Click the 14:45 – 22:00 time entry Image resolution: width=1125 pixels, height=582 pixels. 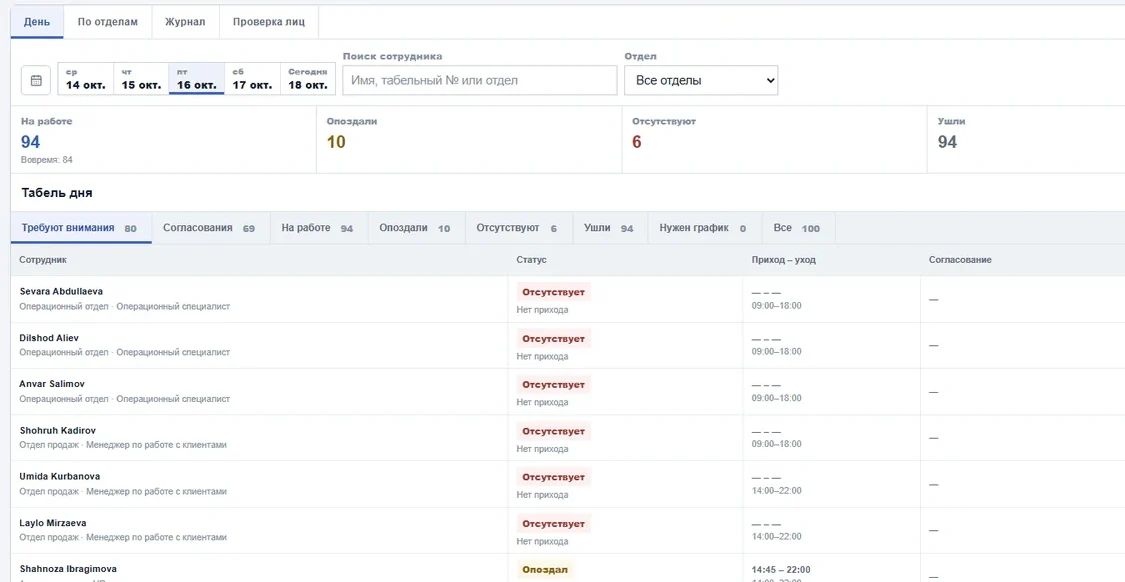coord(781,570)
